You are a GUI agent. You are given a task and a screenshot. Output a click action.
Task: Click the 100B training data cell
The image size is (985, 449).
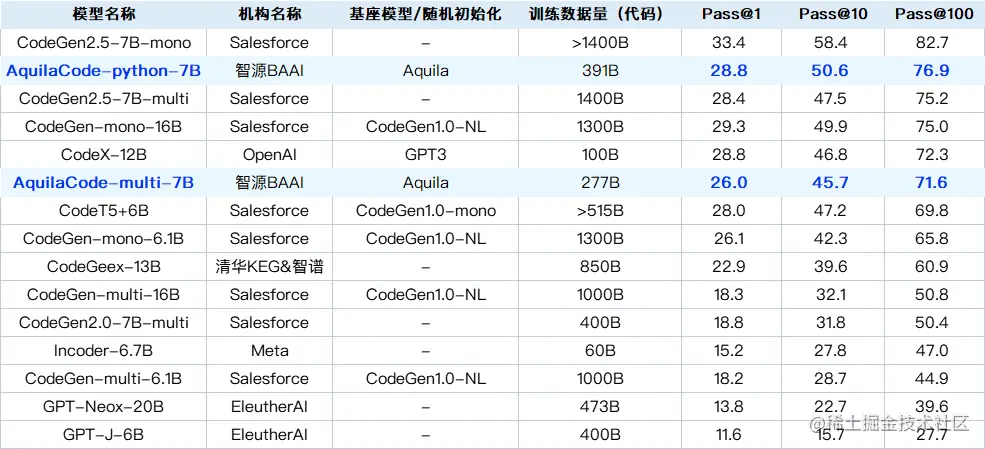pyautogui.click(x=600, y=154)
